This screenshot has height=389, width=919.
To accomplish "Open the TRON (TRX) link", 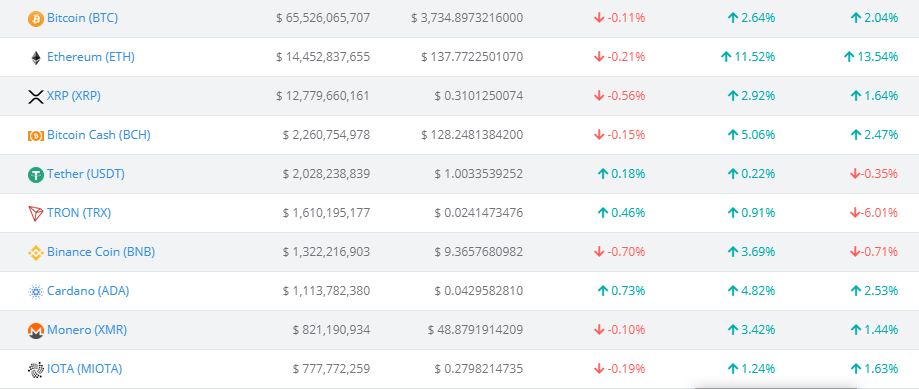I will tap(79, 213).
